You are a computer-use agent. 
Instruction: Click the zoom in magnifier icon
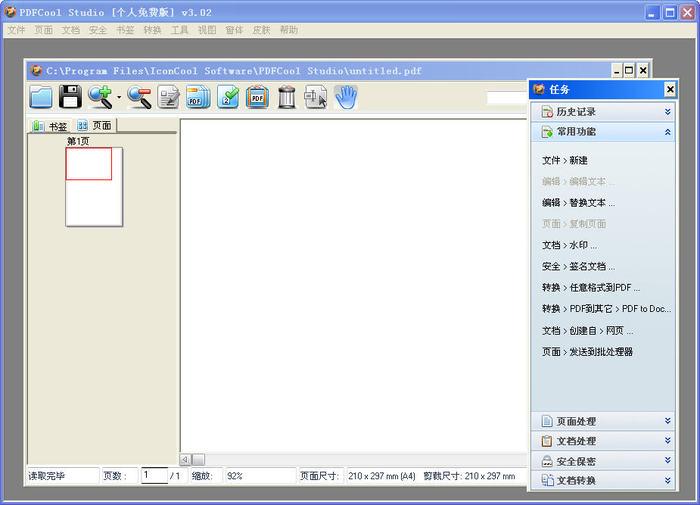[100, 97]
